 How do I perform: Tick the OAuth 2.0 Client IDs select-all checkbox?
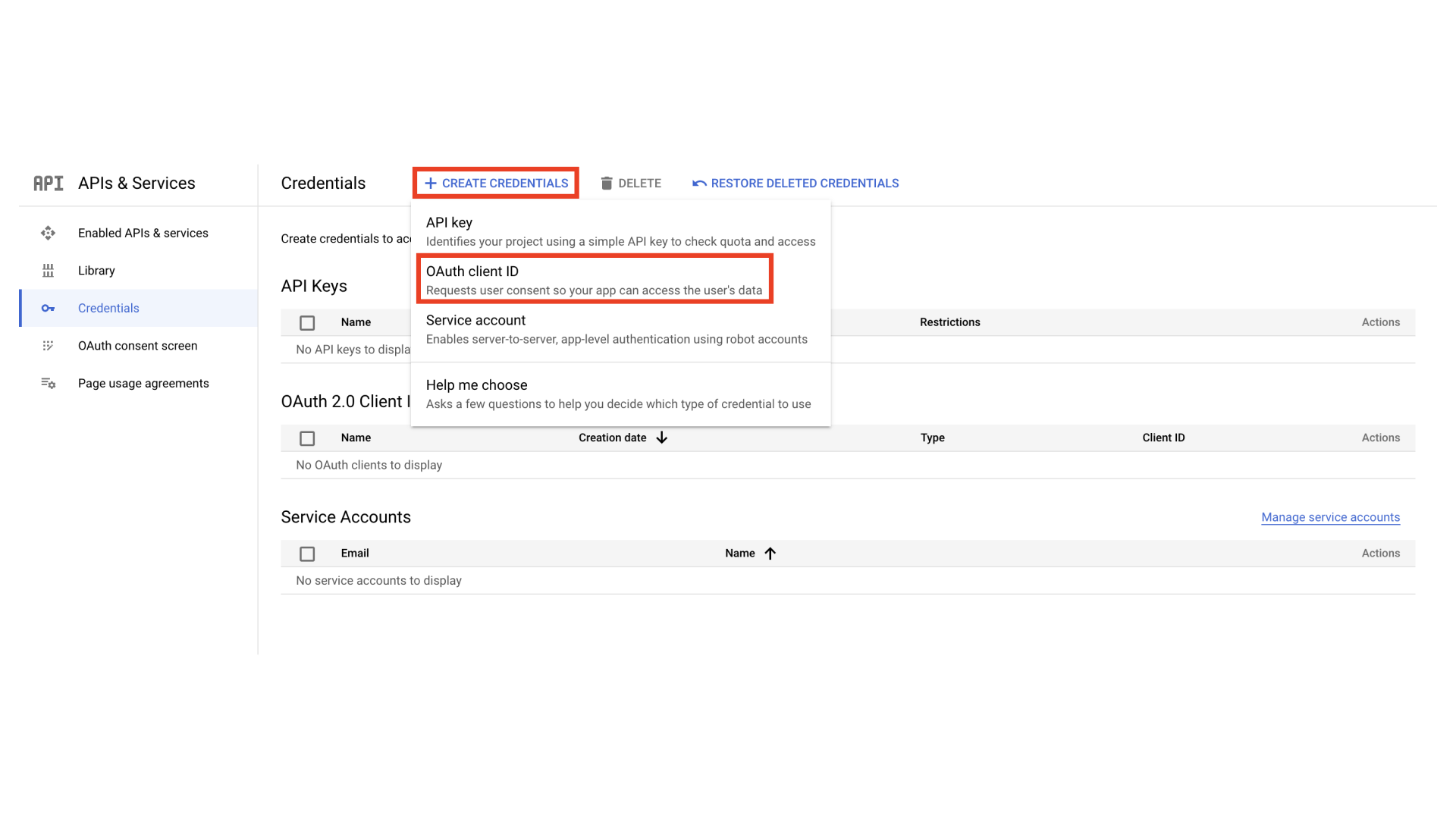tap(307, 438)
